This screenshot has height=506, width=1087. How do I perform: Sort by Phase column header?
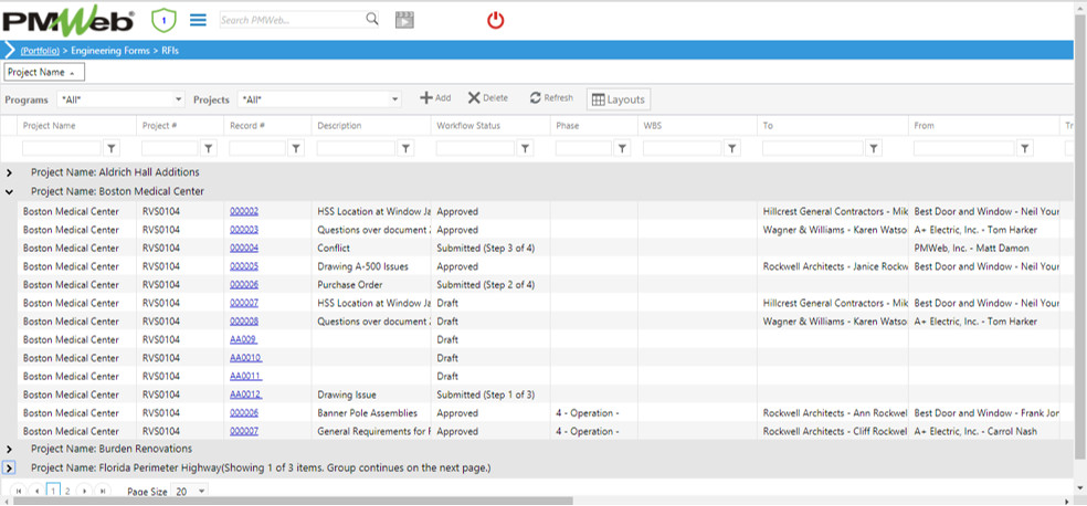tap(567, 125)
